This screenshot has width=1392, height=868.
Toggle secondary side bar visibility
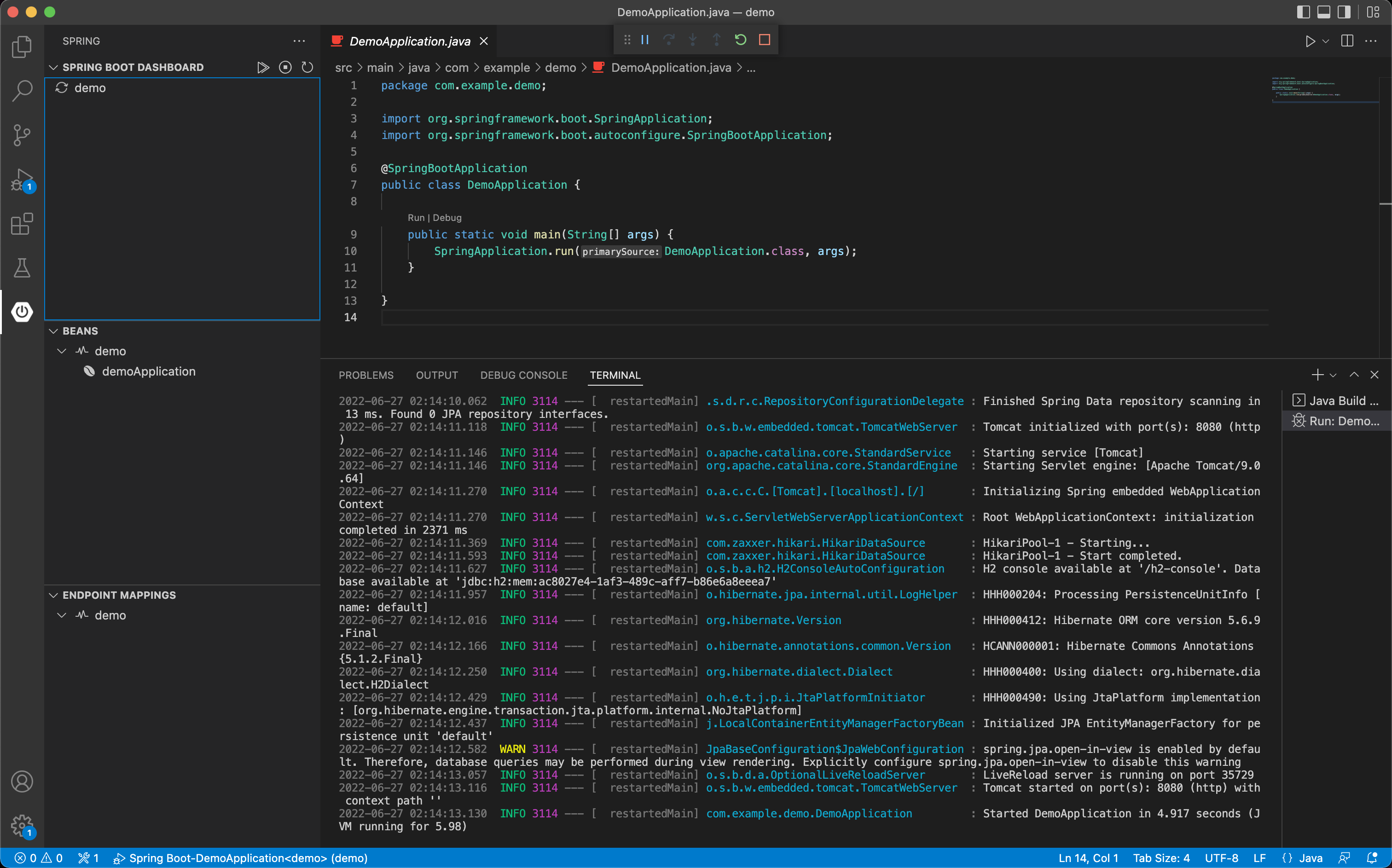(1344, 12)
